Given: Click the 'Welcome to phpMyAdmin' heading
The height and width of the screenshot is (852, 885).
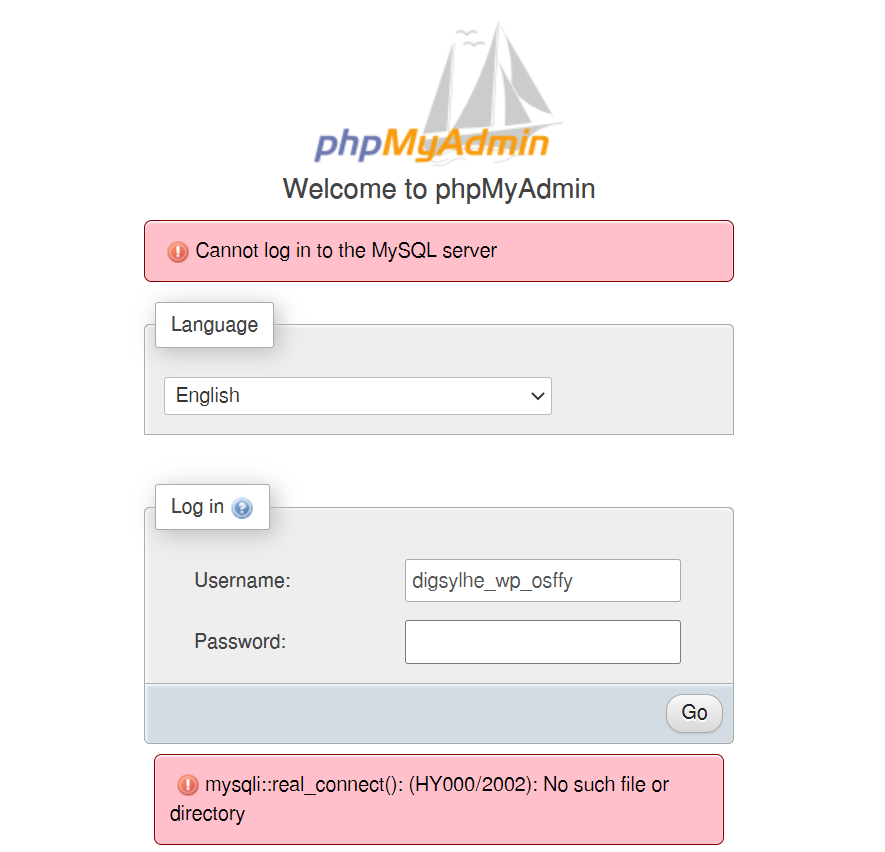Looking at the screenshot, I should pos(439,189).
